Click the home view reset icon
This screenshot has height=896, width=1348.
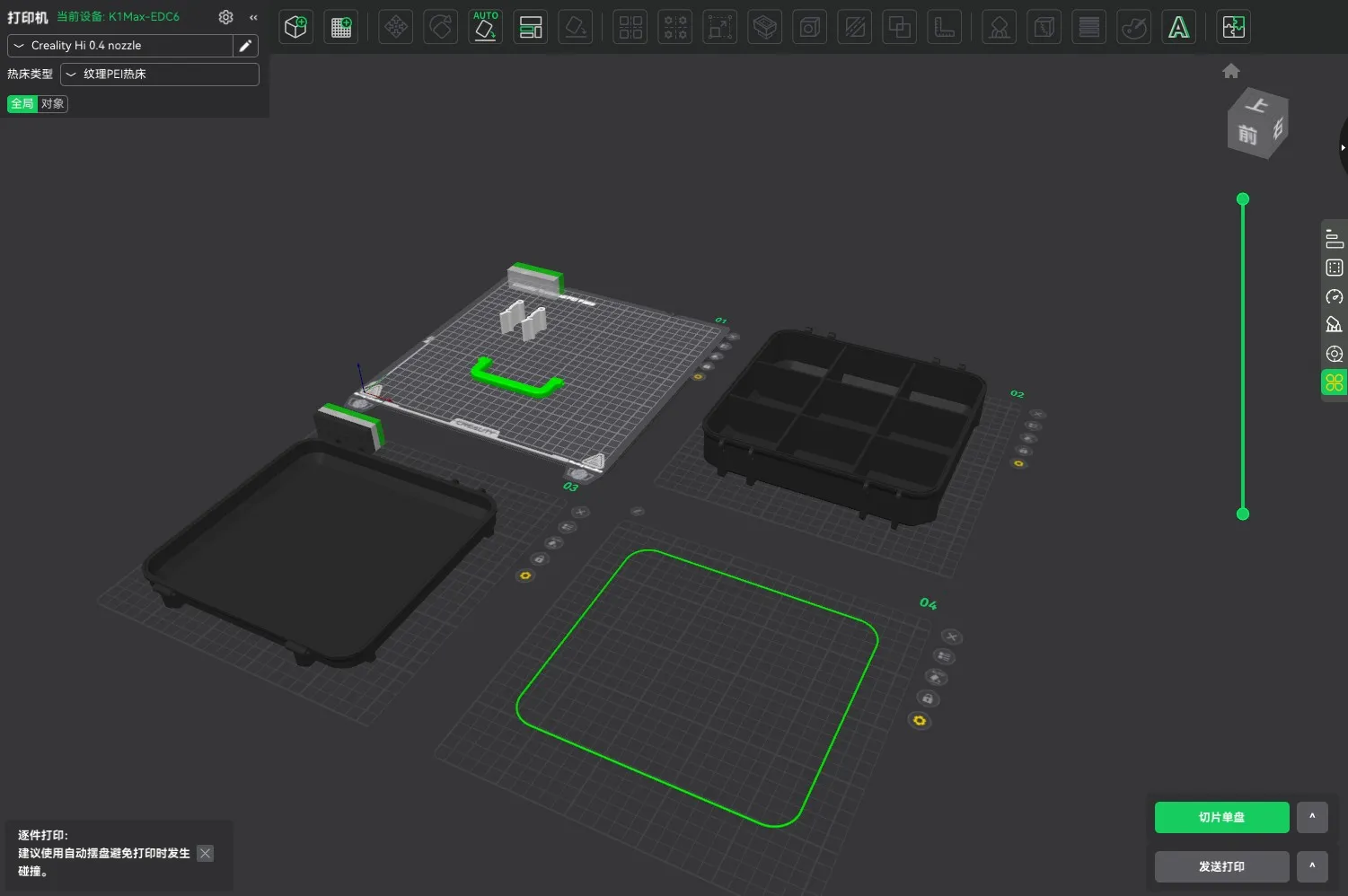click(x=1231, y=71)
